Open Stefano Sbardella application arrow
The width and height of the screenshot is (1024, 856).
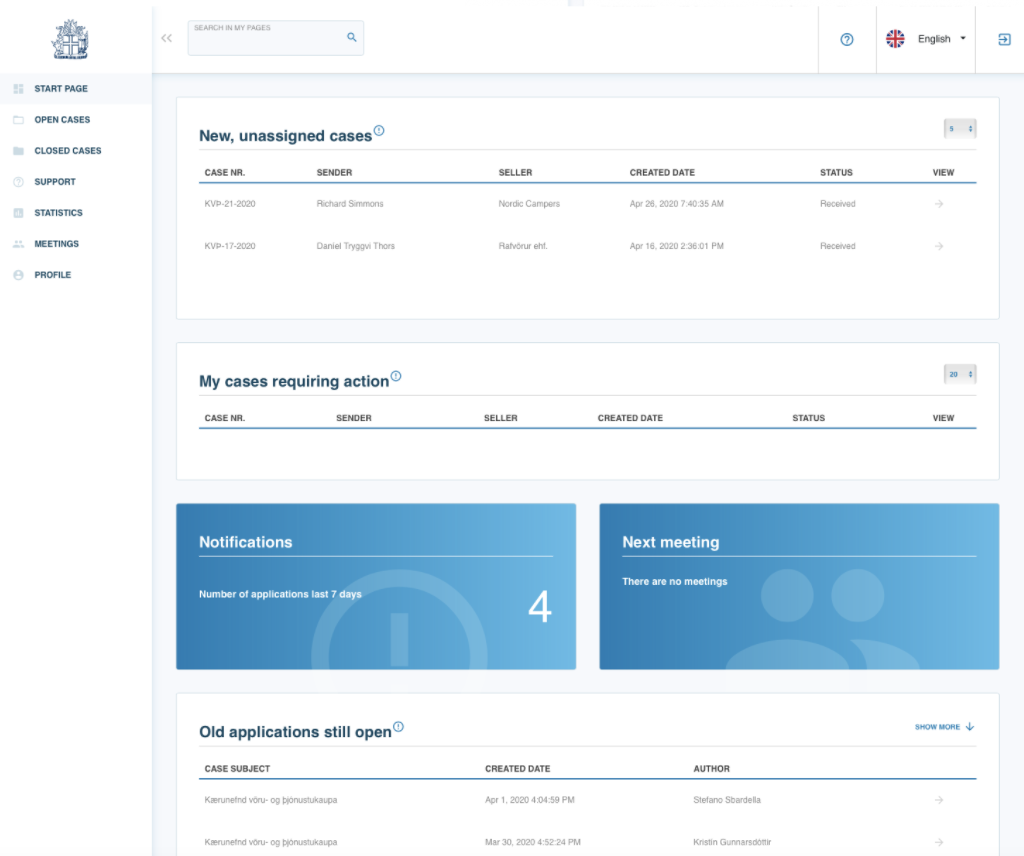pyautogui.click(x=938, y=800)
